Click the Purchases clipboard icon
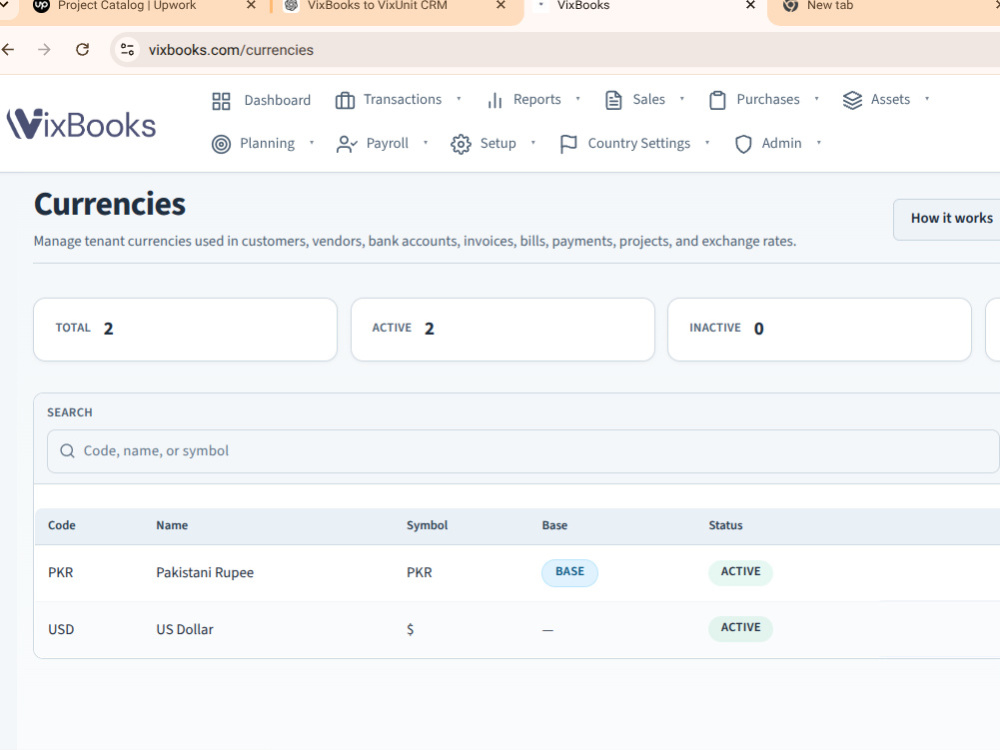Viewport: 1000px width, 750px height. 717,101
